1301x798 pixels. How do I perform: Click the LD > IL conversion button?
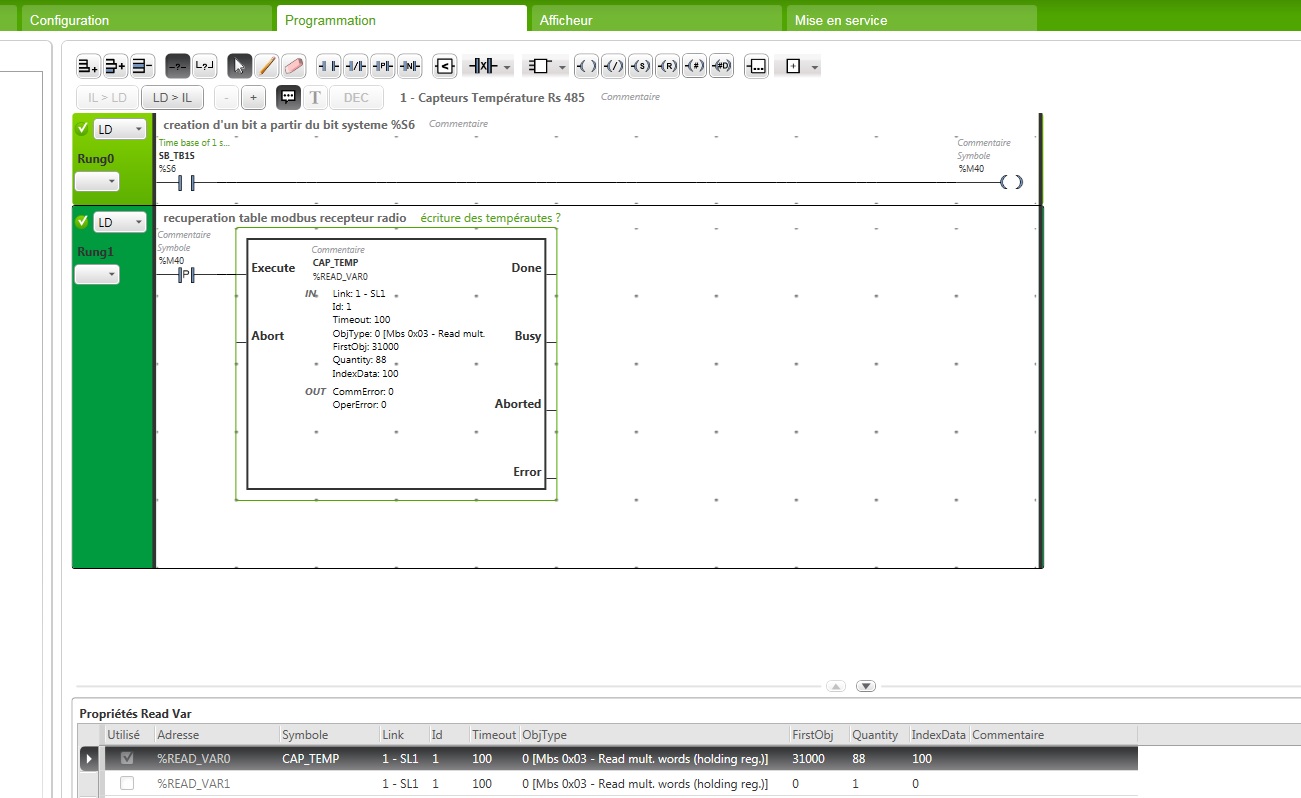coord(173,97)
